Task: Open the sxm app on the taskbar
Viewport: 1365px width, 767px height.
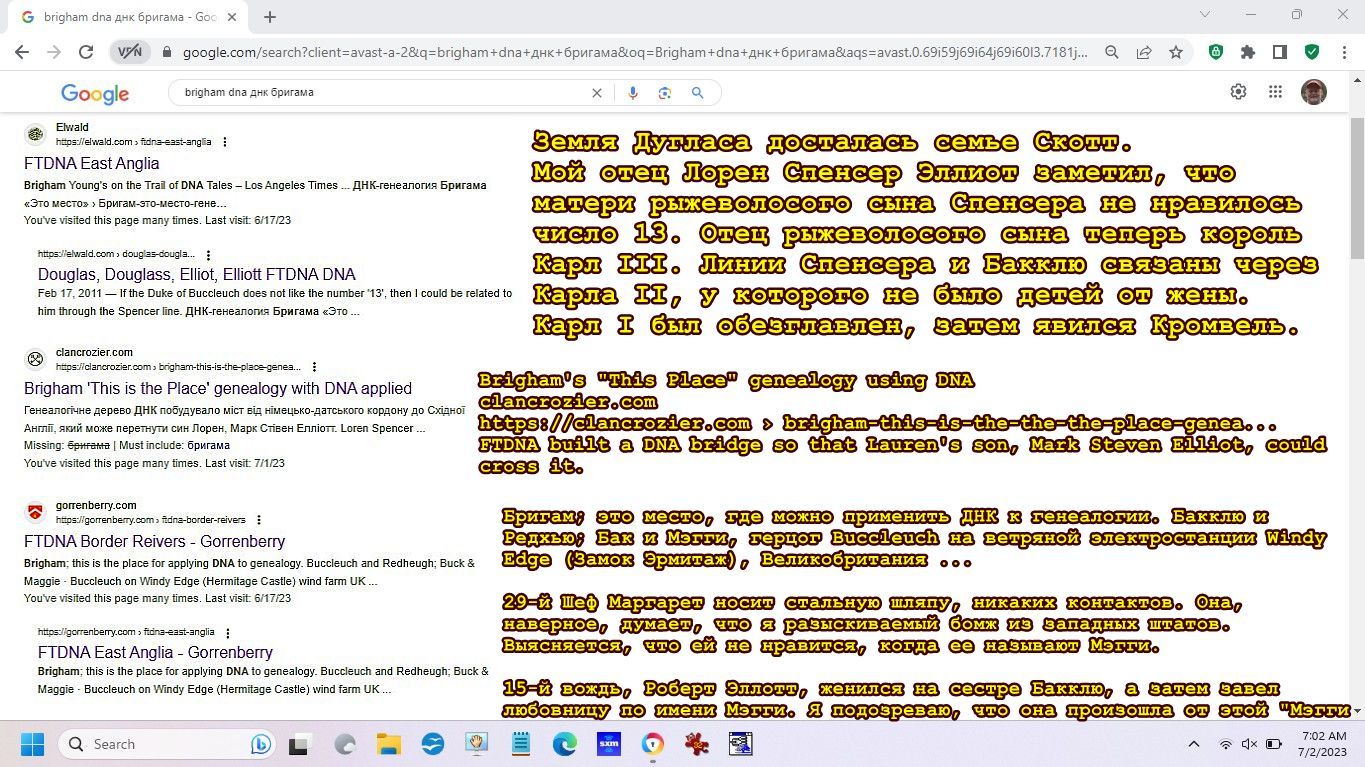Action: (x=608, y=744)
